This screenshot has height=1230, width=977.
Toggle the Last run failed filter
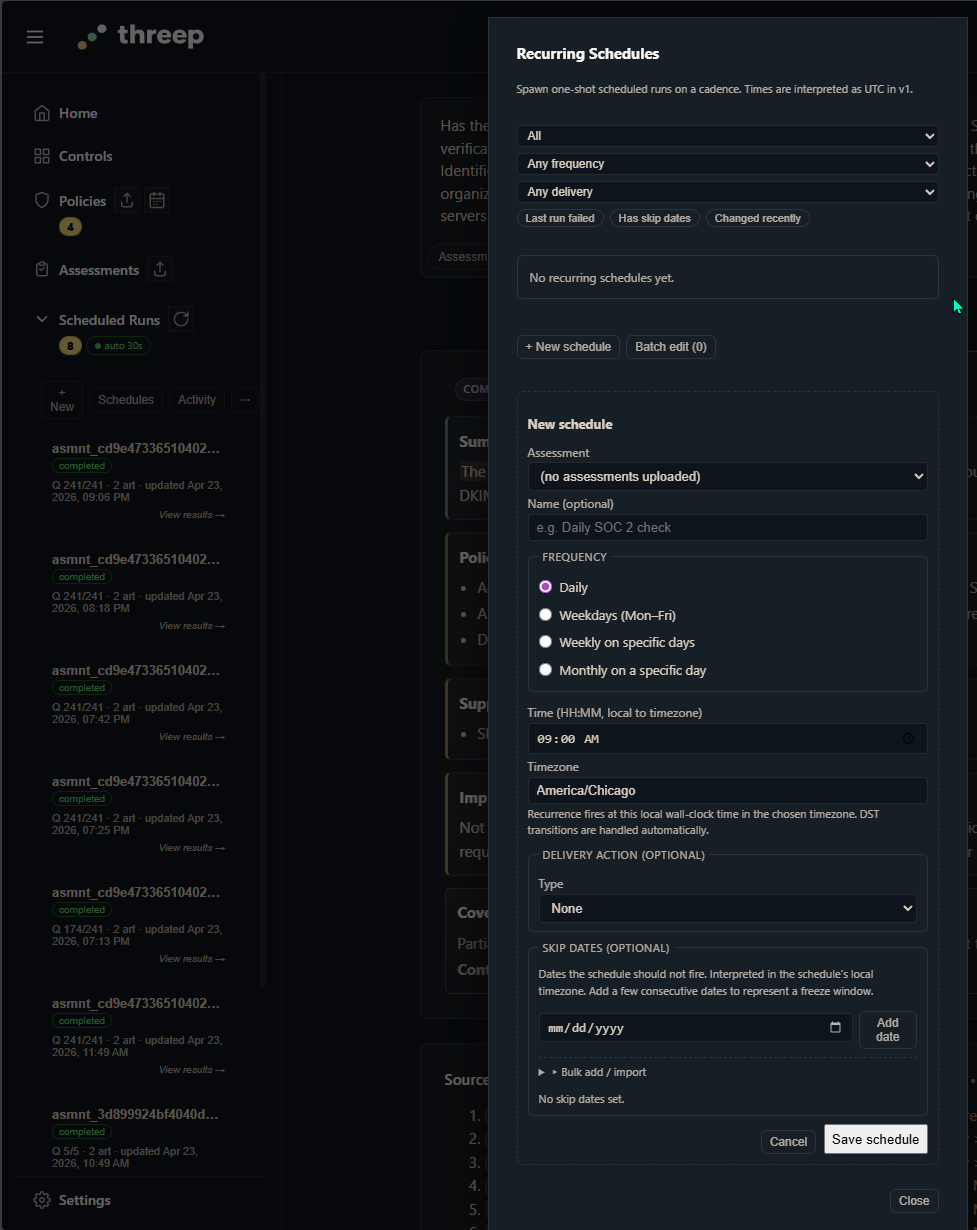tap(560, 218)
